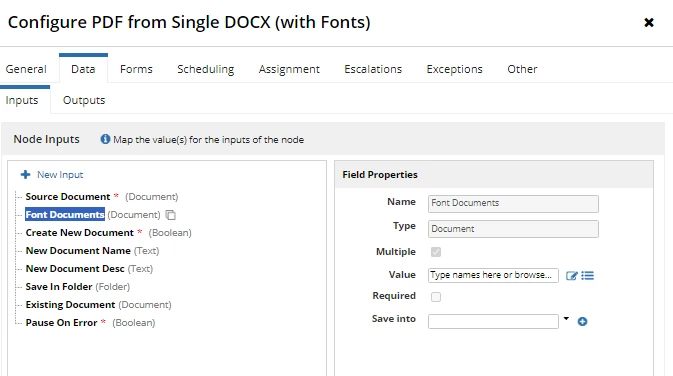
Task: Click the multiple-documents icon beside Font Documents
Action: (x=170, y=215)
